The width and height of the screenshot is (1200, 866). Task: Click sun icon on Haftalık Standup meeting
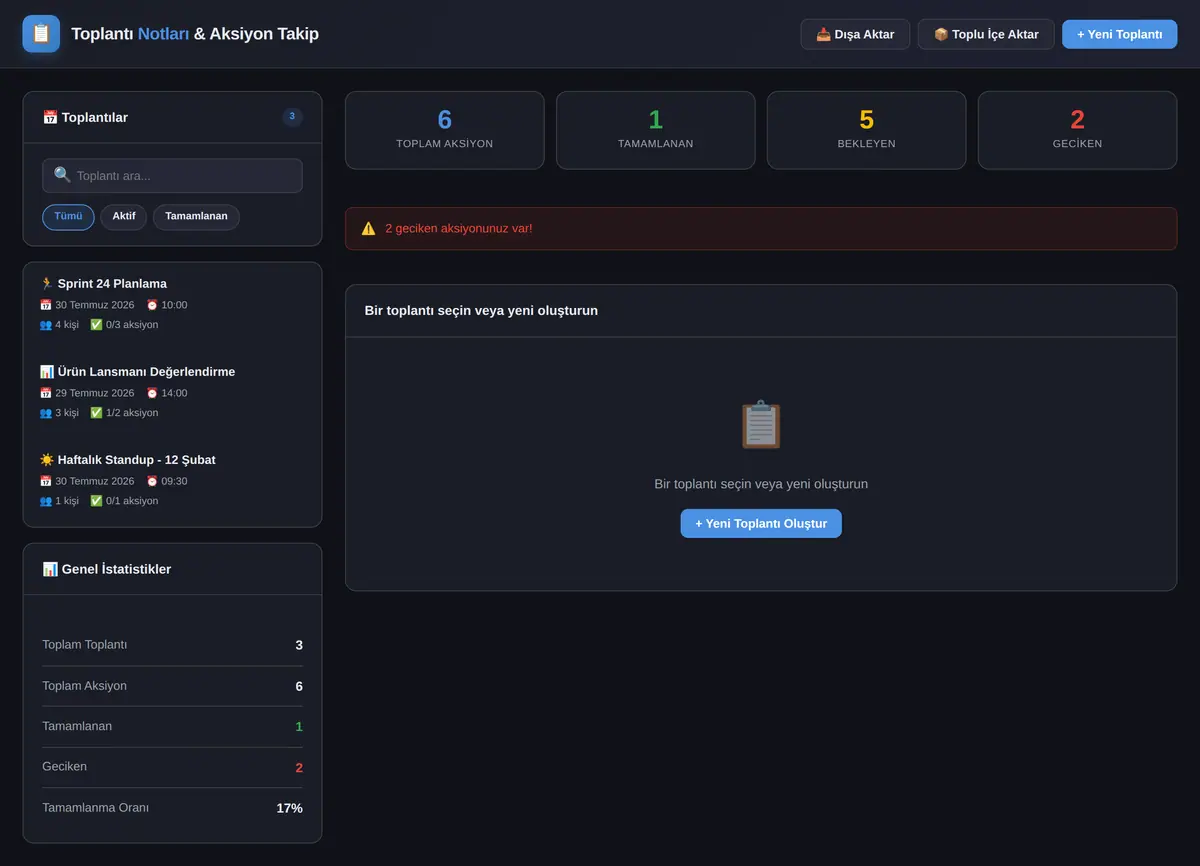pyautogui.click(x=46, y=460)
